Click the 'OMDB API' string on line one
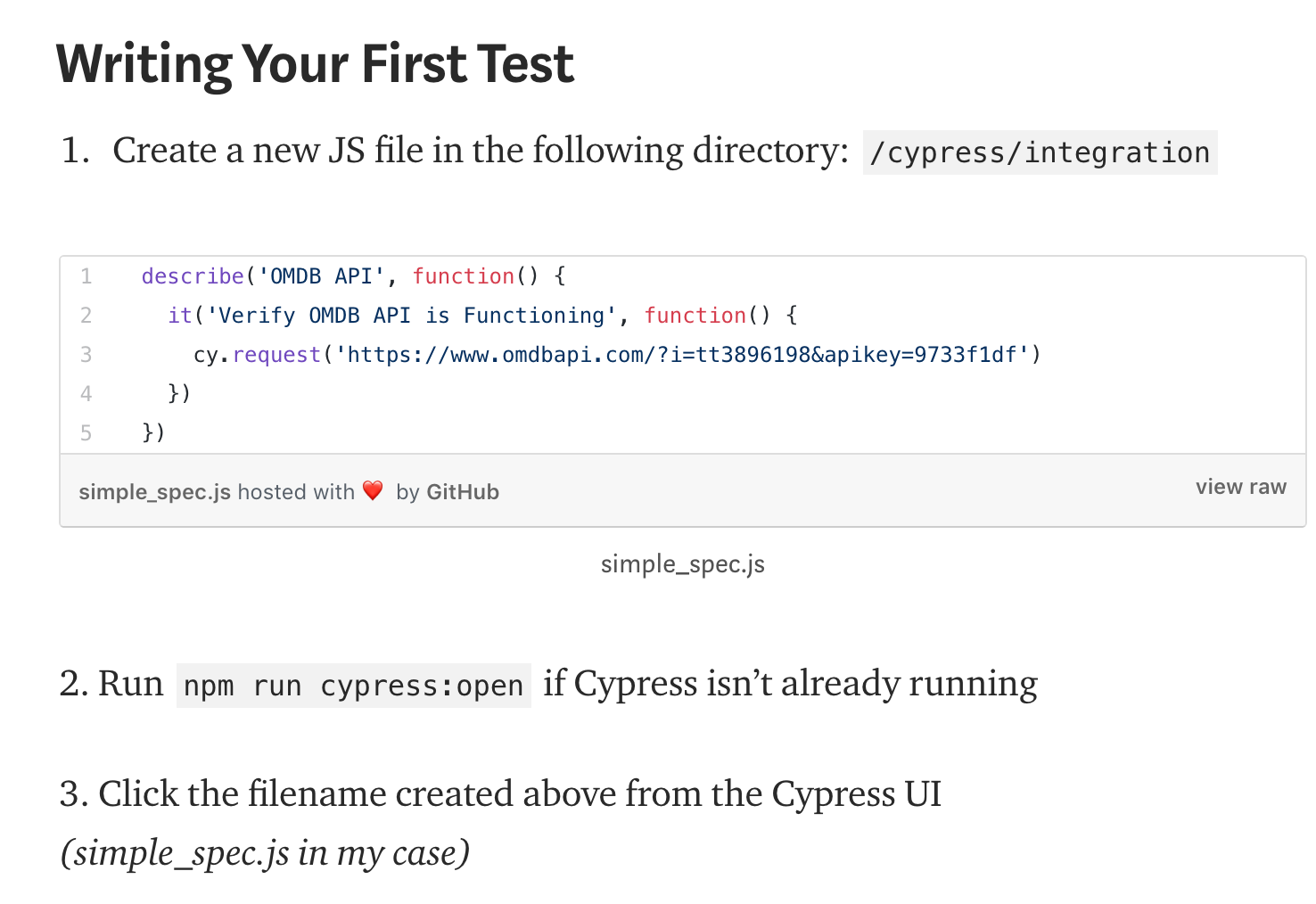 [x=322, y=276]
